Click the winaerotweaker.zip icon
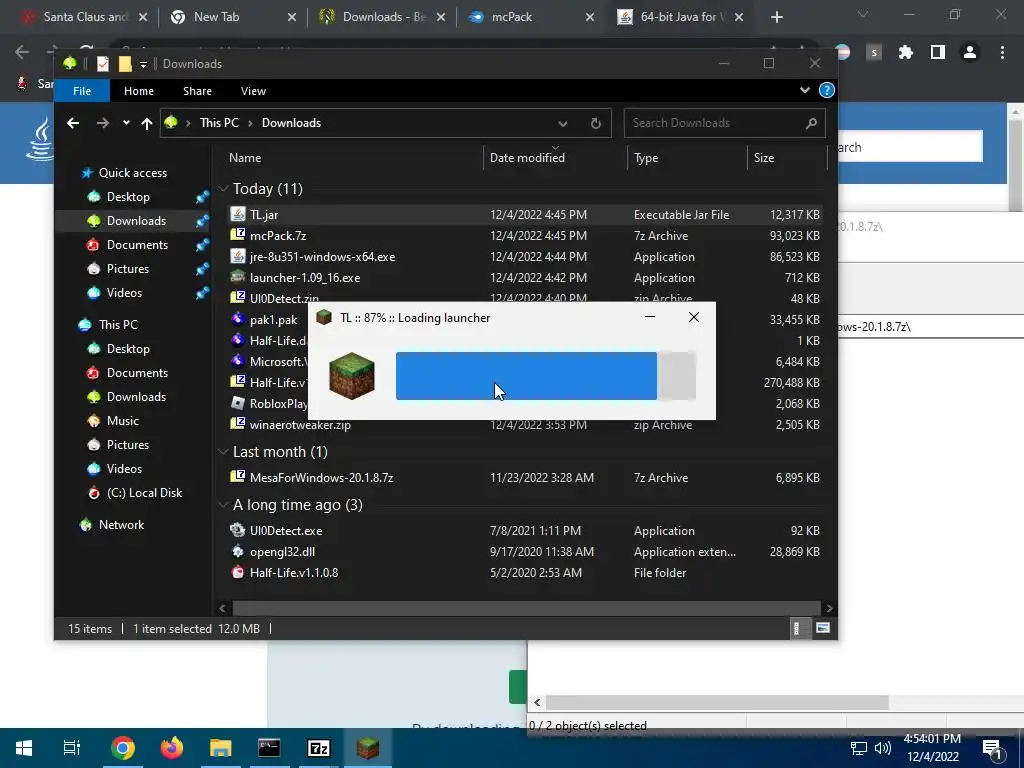Image resolution: width=1024 pixels, height=768 pixels. [238, 424]
